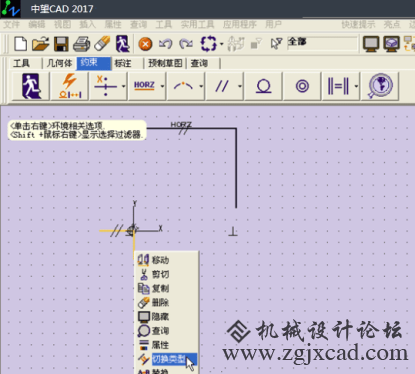Click the parallel lines constraint icon
This screenshot has width=415, height=374.
point(222,86)
